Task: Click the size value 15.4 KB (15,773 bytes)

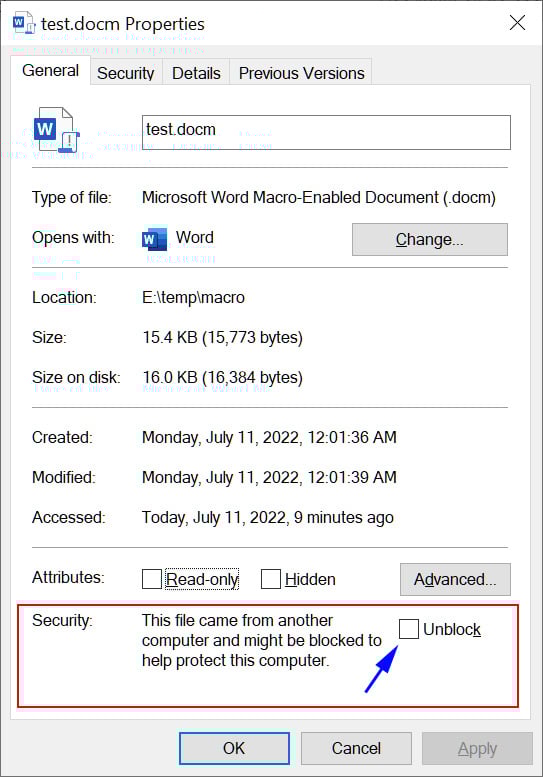Action: tap(222, 338)
